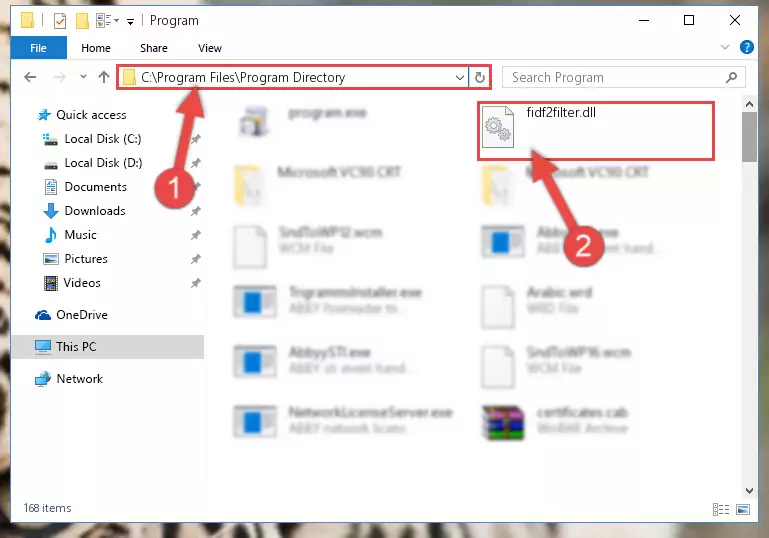Click the pin icon next to Local Disk (C:)
The height and width of the screenshot is (538, 769).
click(x=196, y=139)
